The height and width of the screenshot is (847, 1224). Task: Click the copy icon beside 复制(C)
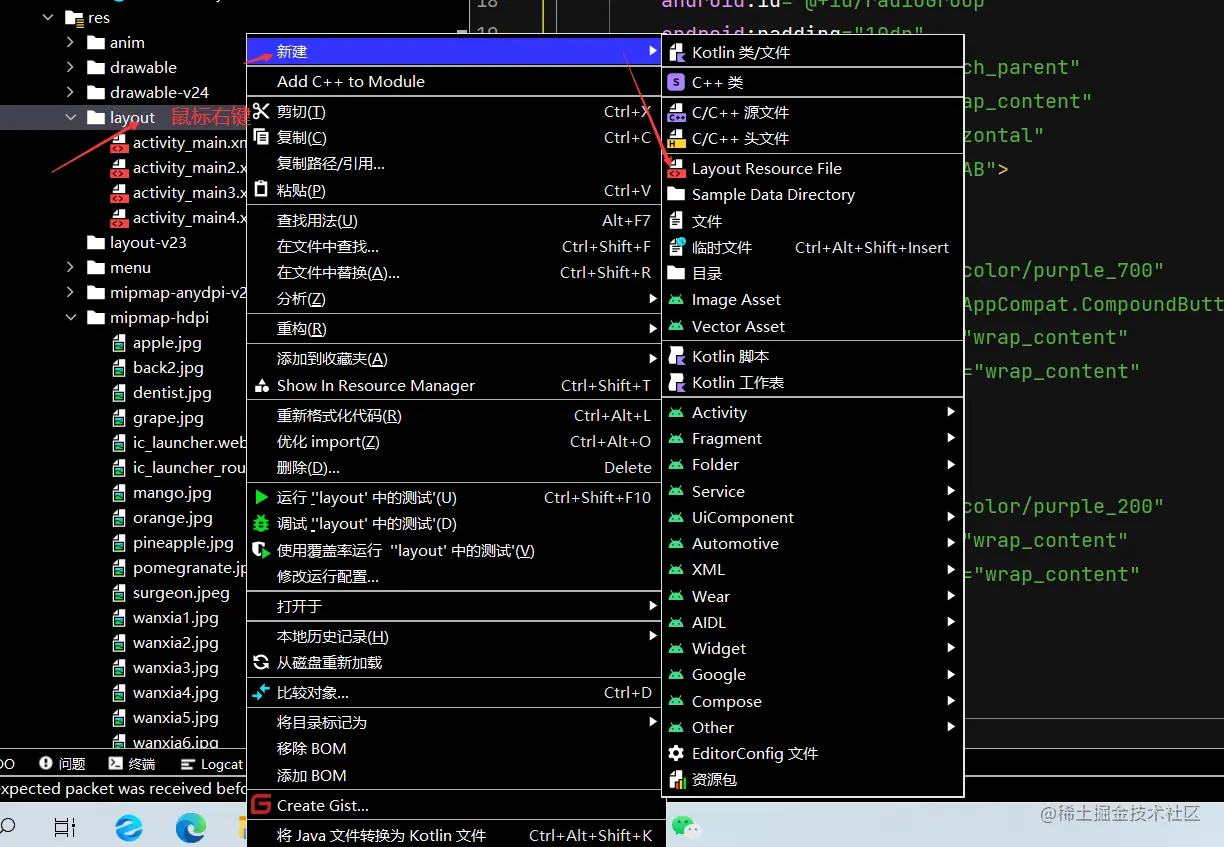coord(261,137)
